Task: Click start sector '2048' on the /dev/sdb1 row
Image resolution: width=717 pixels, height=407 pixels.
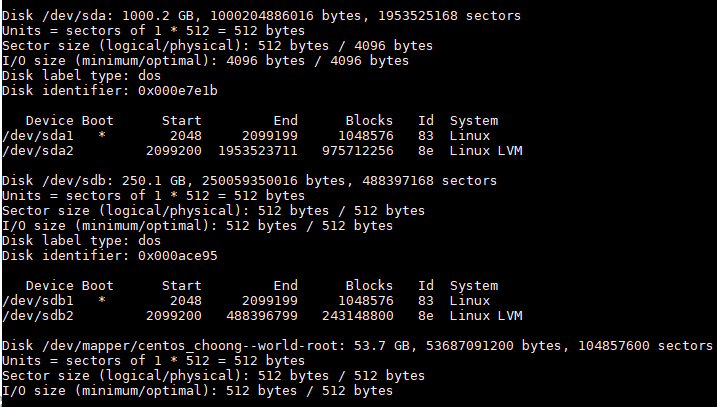Action: [186, 301]
